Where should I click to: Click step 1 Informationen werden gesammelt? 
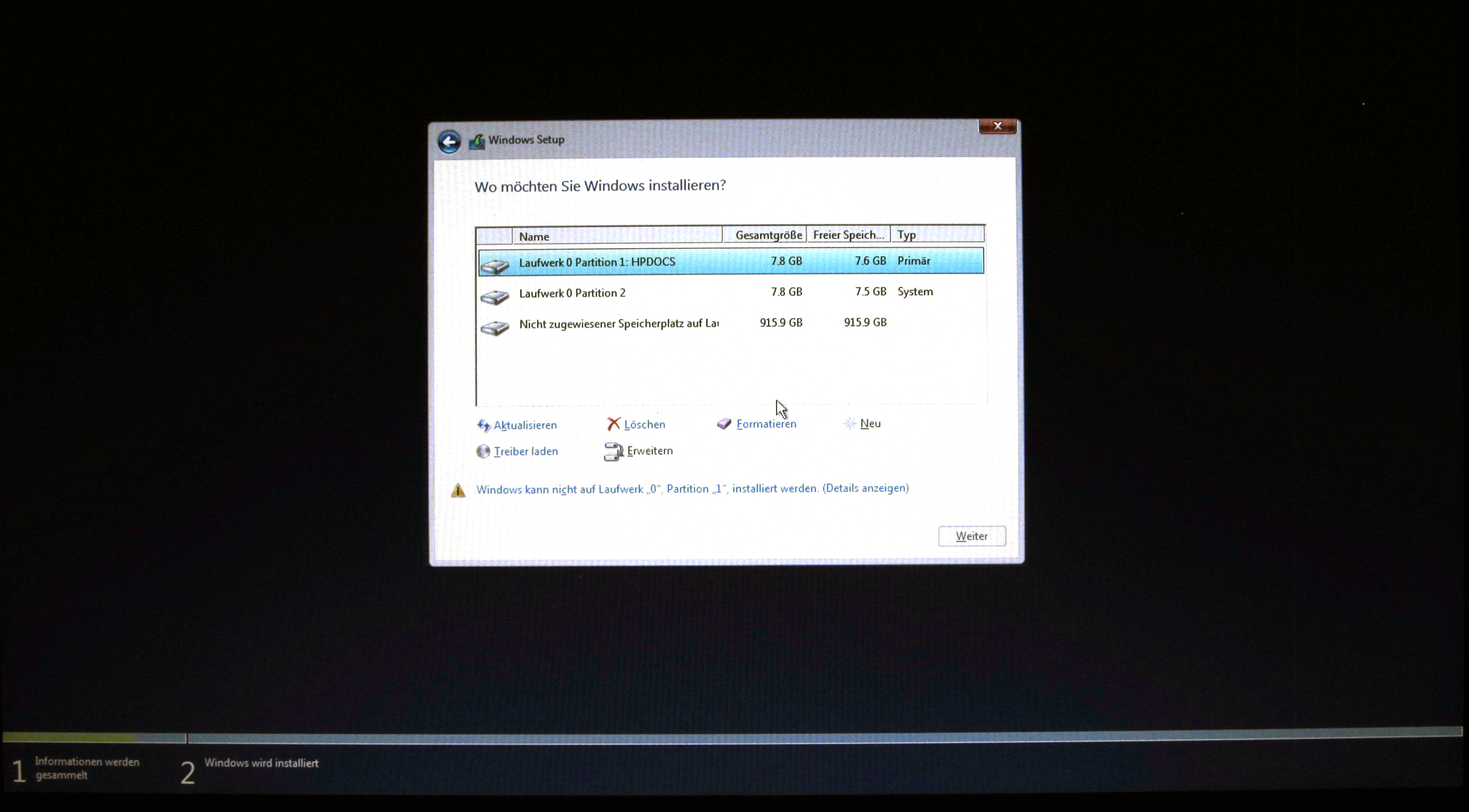click(x=76, y=769)
